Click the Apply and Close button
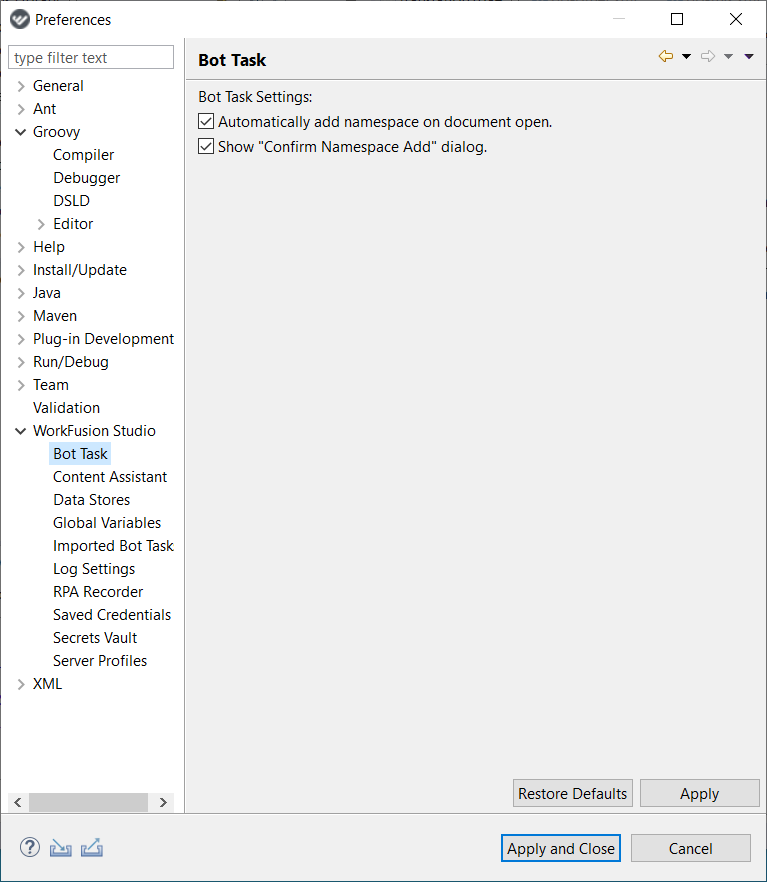This screenshot has width=767, height=882. pyautogui.click(x=561, y=848)
